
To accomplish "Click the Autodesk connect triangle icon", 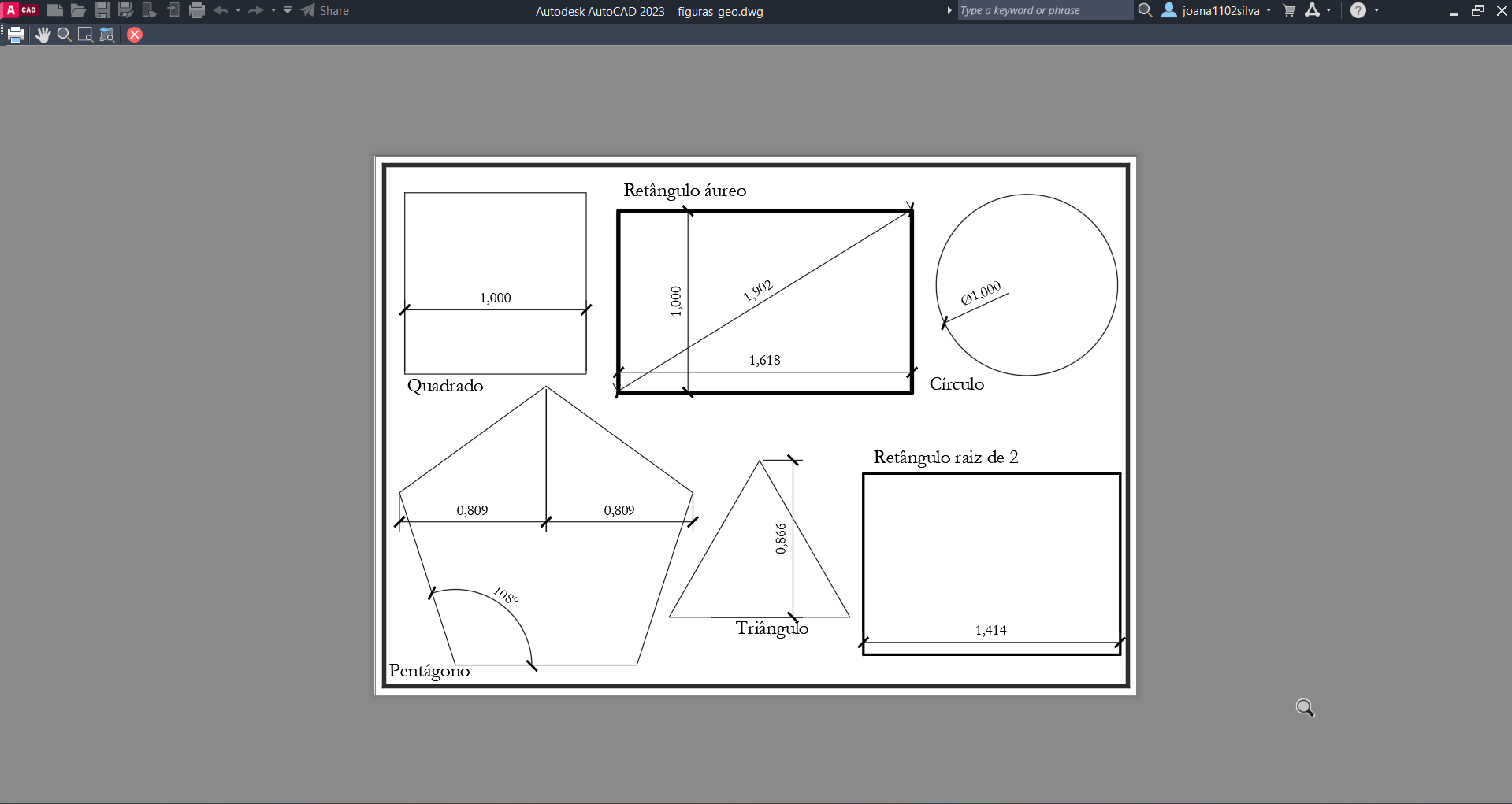I will click(x=1312, y=10).
